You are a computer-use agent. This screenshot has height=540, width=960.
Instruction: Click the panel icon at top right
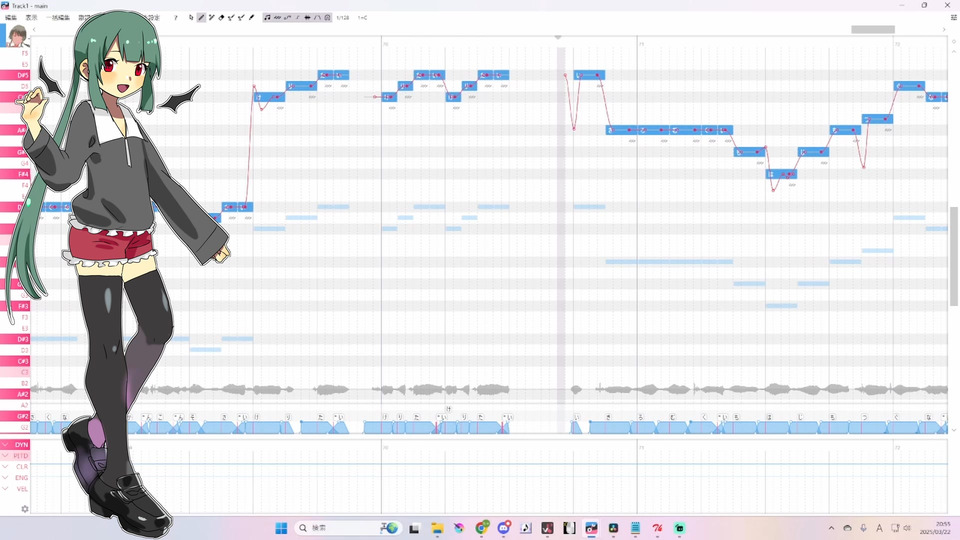tap(954, 18)
